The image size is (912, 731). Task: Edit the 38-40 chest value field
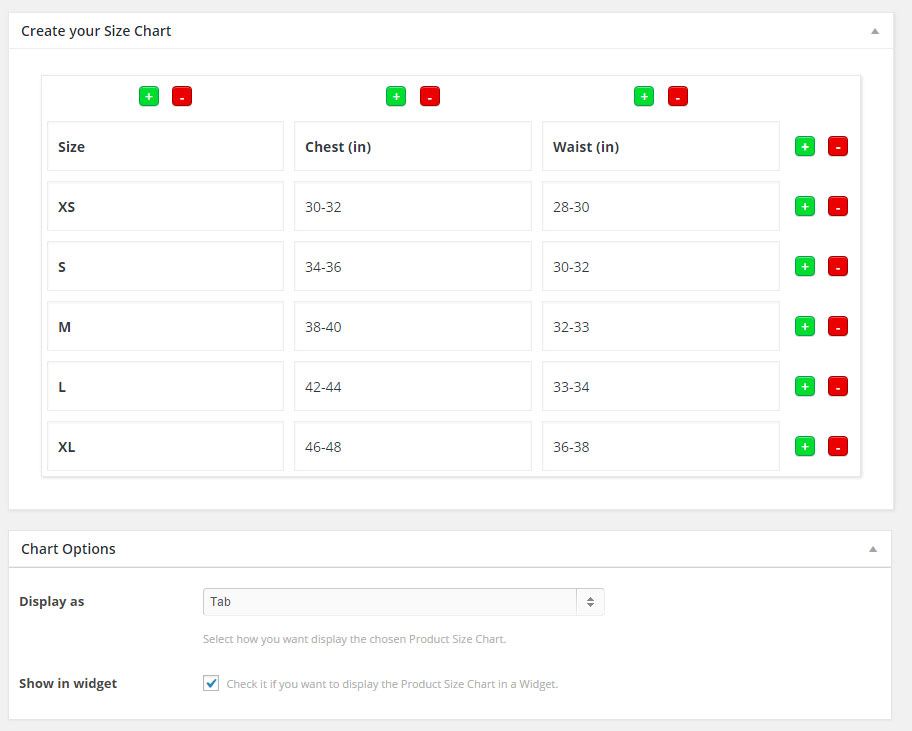click(412, 327)
